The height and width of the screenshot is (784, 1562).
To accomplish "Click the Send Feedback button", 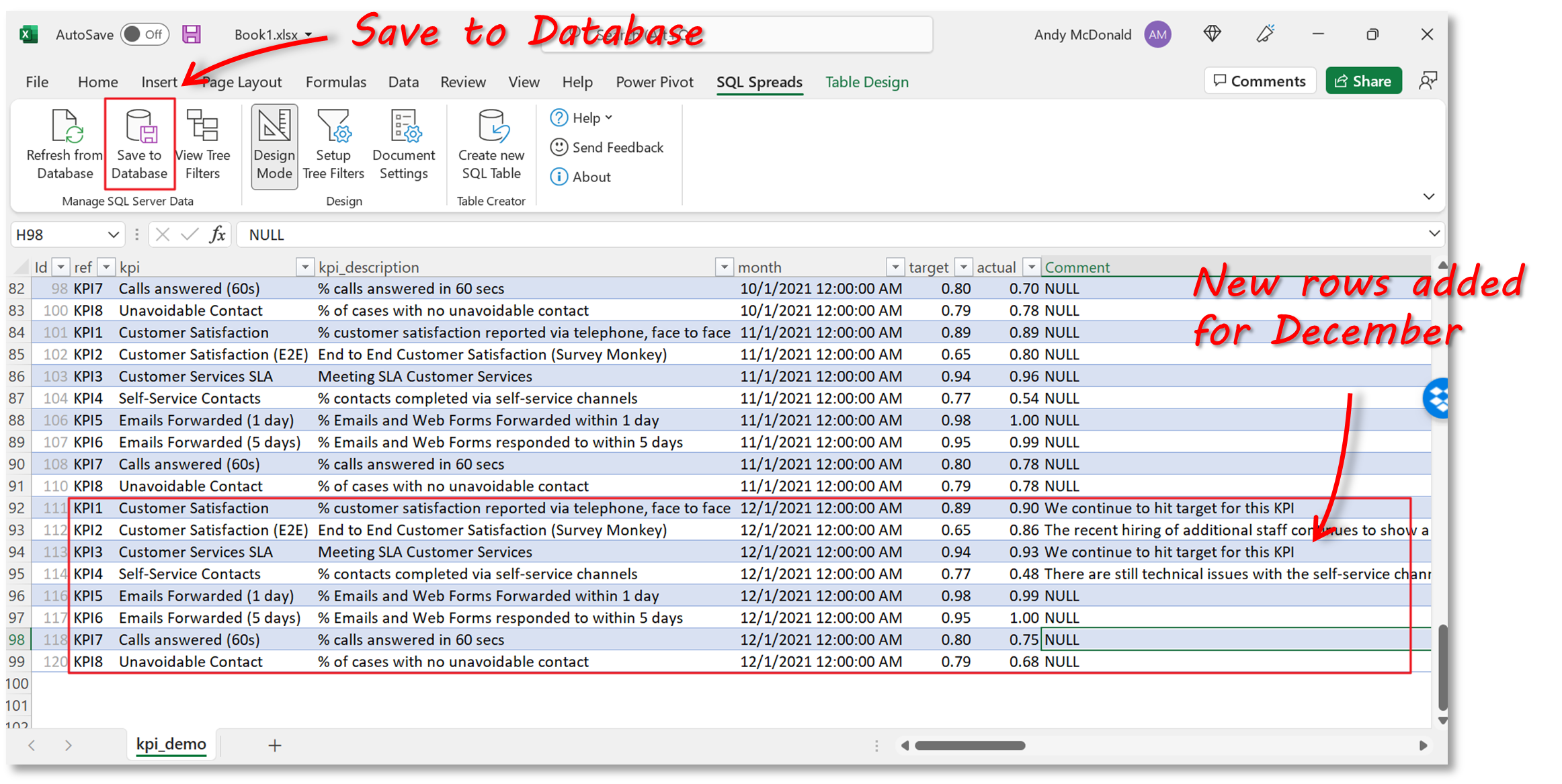I will pos(613,147).
